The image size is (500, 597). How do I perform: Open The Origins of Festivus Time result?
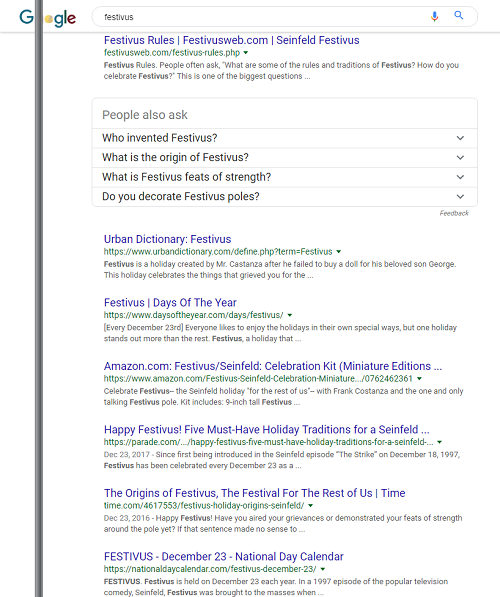[254, 493]
